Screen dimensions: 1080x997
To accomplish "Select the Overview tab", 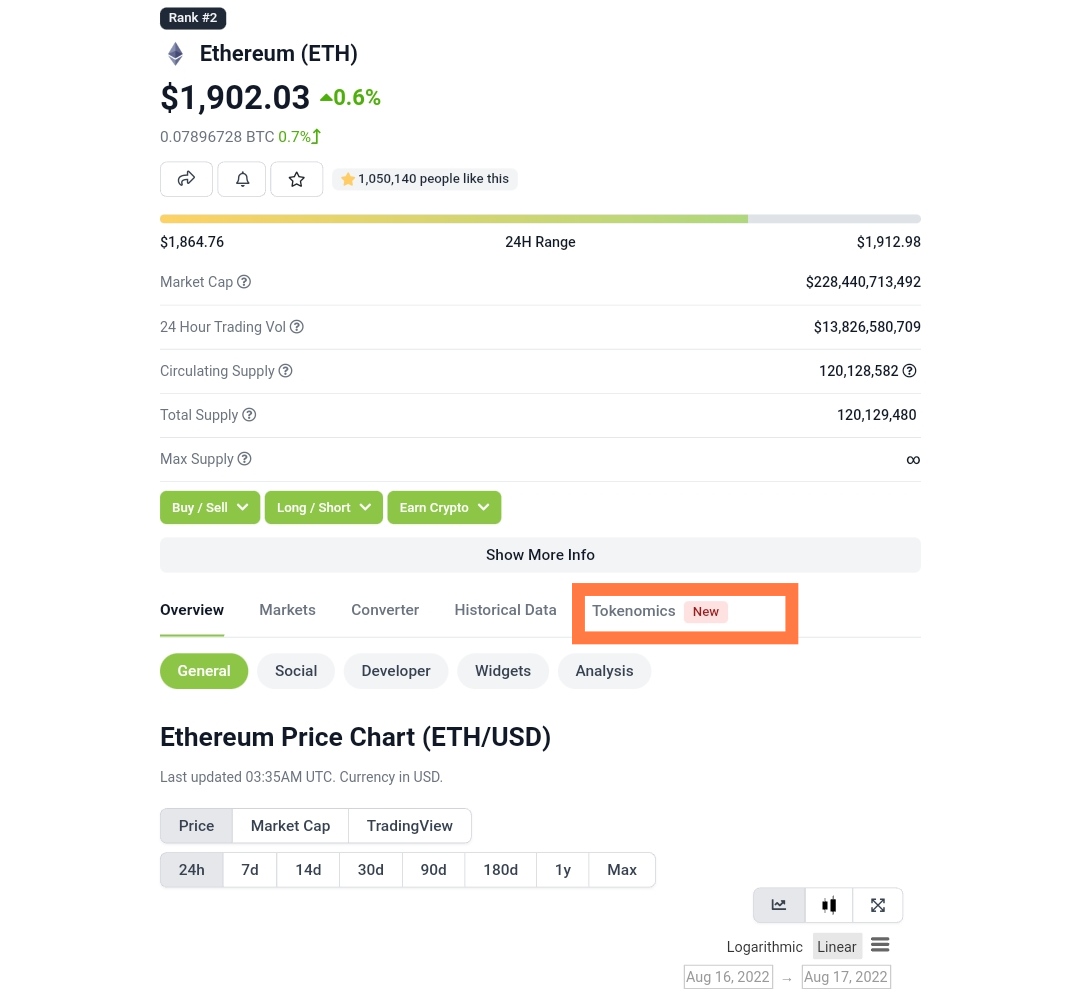I will coord(192,610).
